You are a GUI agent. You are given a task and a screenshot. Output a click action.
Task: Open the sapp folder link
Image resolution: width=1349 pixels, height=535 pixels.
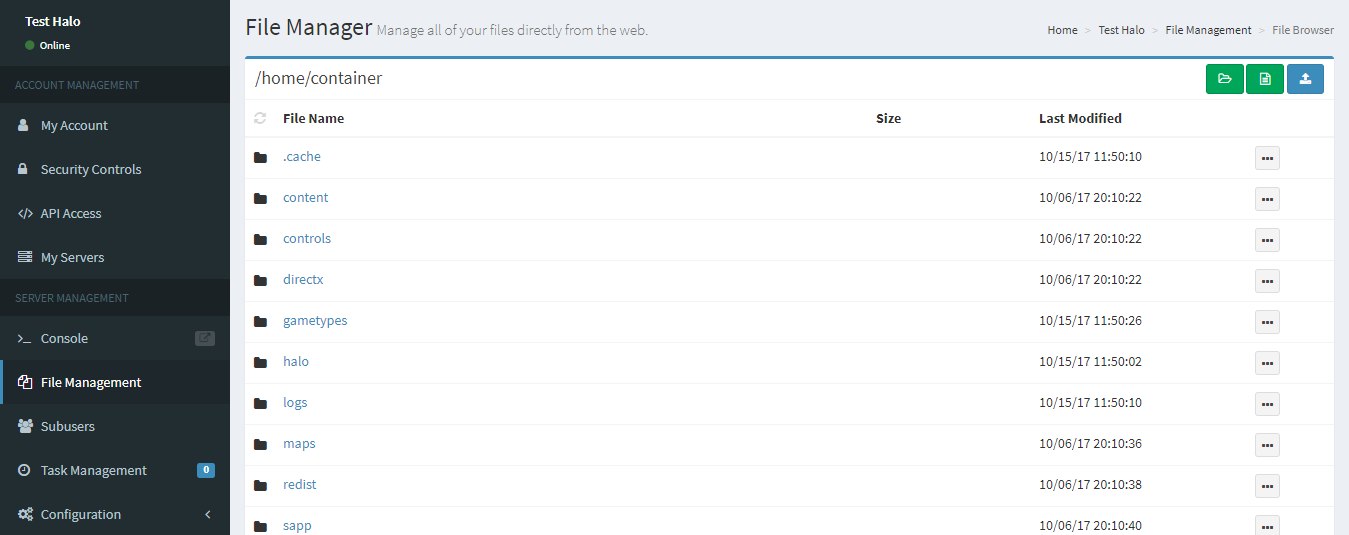pyautogui.click(x=297, y=526)
